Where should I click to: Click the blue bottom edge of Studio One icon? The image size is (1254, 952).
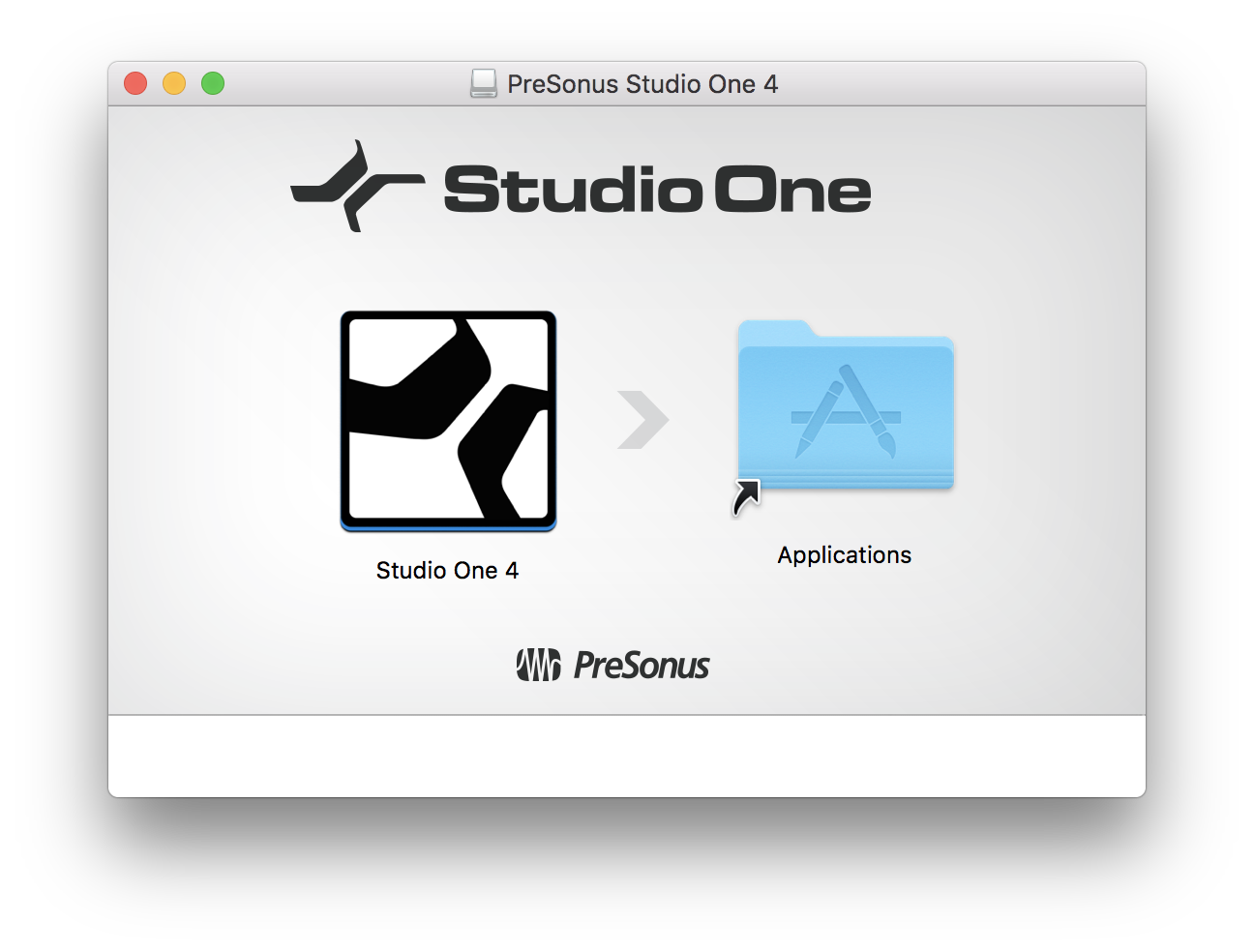tap(448, 527)
